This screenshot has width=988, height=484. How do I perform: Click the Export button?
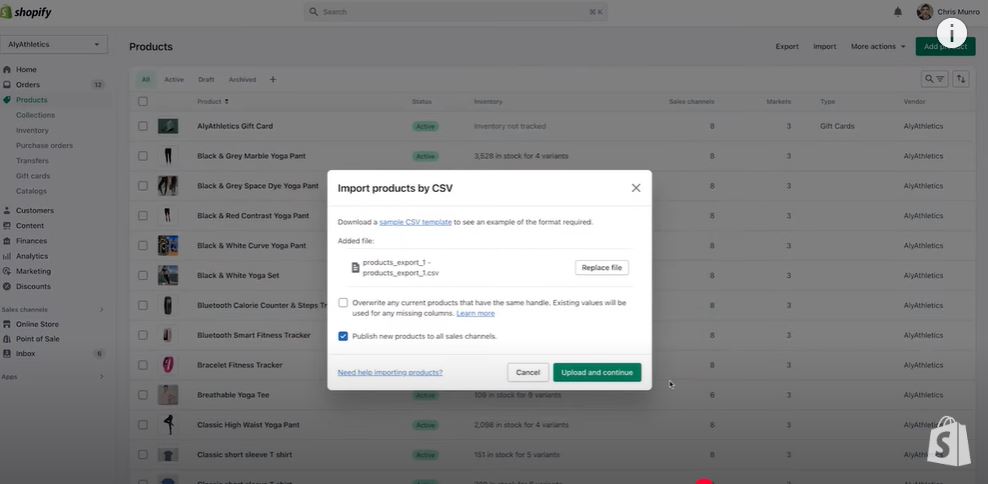(x=787, y=47)
